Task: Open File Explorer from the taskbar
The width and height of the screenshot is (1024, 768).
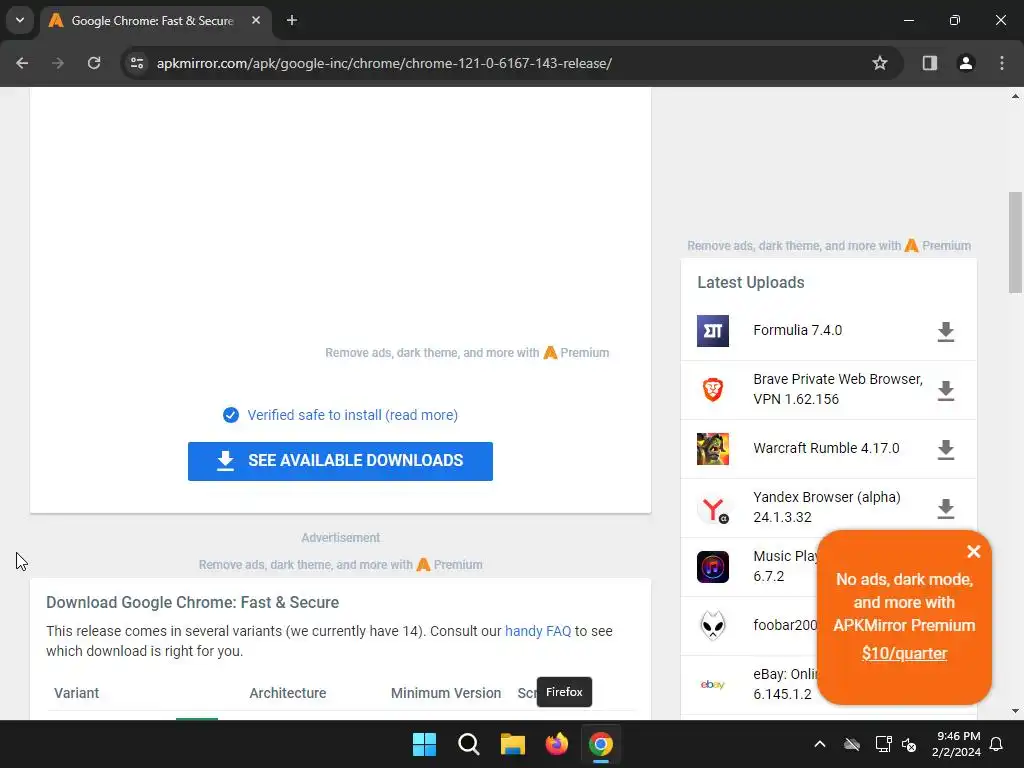Action: (513, 744)
